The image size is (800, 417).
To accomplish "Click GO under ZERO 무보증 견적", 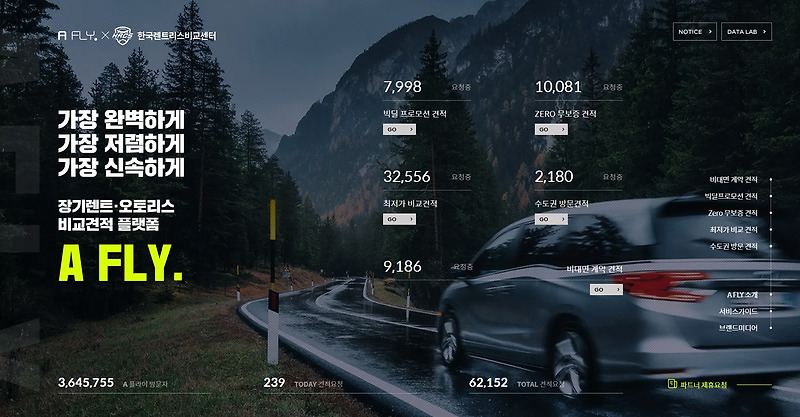I will click(551, 130).
